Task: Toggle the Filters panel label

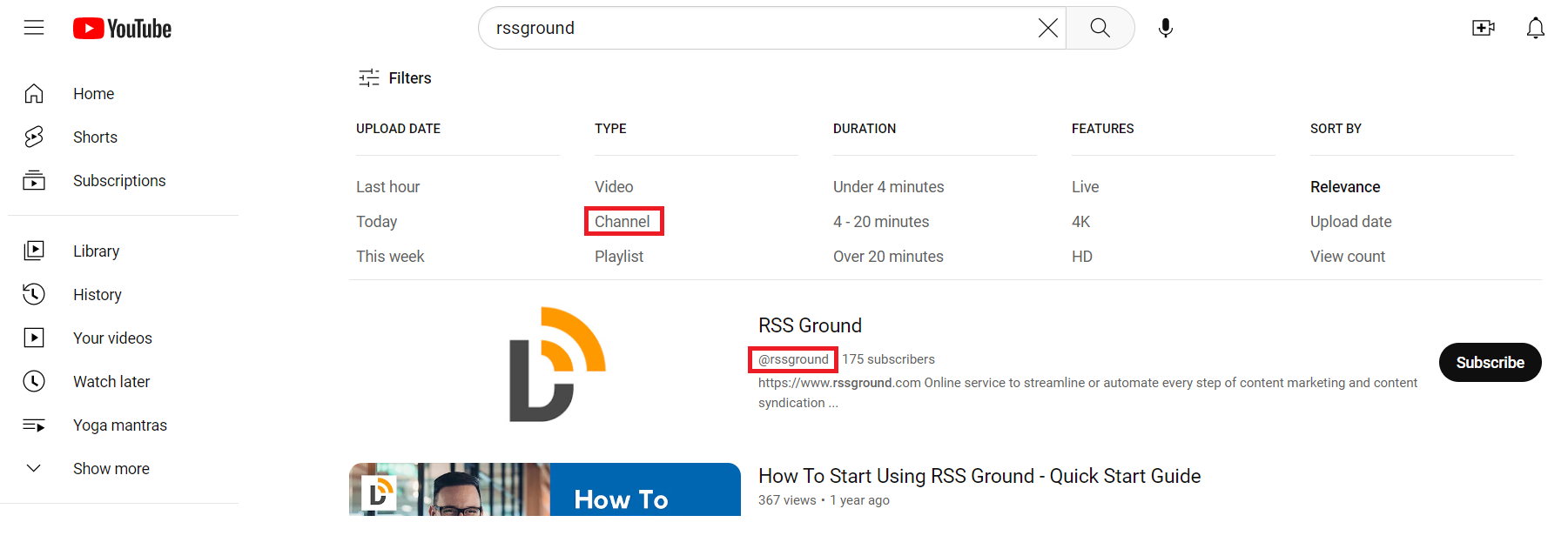Action: [410, 77]
